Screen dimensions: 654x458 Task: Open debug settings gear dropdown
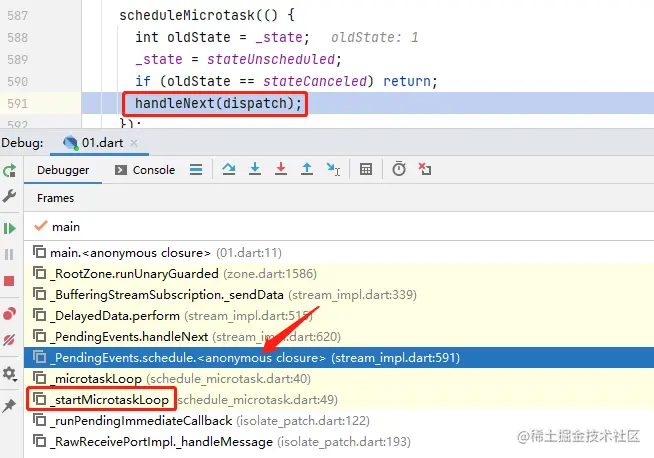click(x=10, y=373)
